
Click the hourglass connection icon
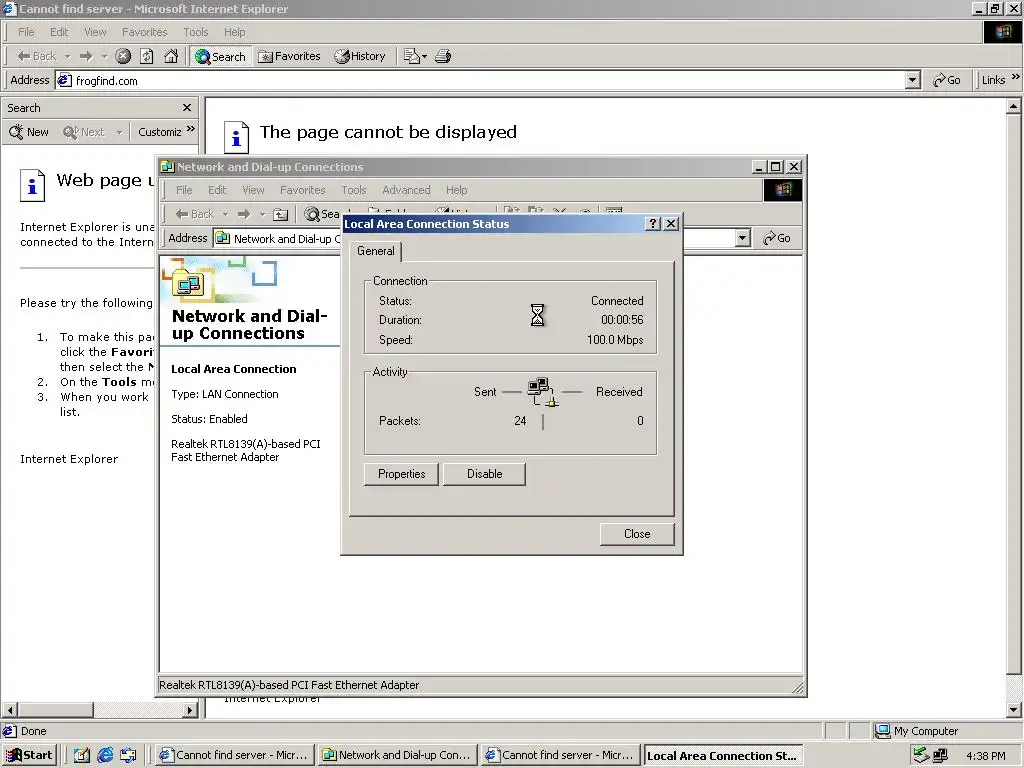537,315
